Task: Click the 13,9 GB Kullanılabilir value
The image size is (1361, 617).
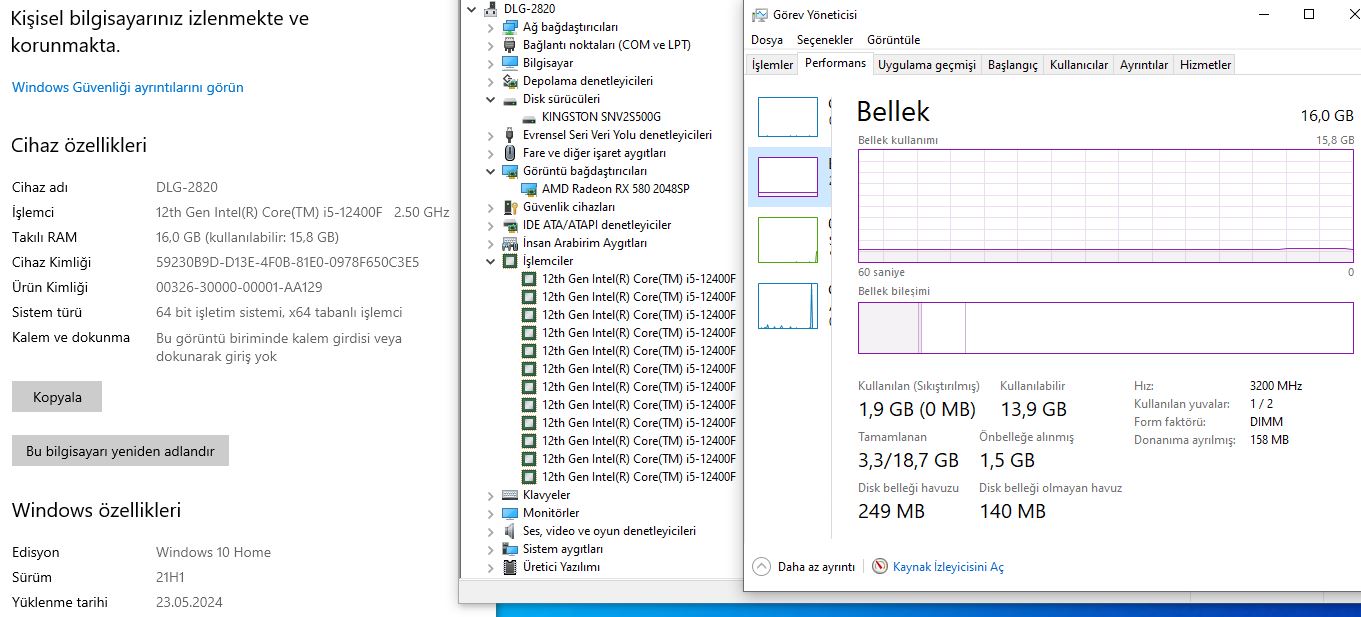Action: click(1034, 409)
